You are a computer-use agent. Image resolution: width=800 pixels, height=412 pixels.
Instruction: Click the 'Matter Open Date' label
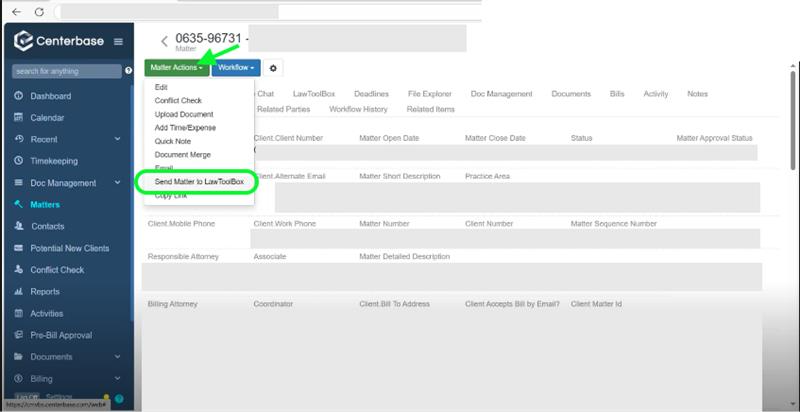pyautogui.click(x=389, y=138)
